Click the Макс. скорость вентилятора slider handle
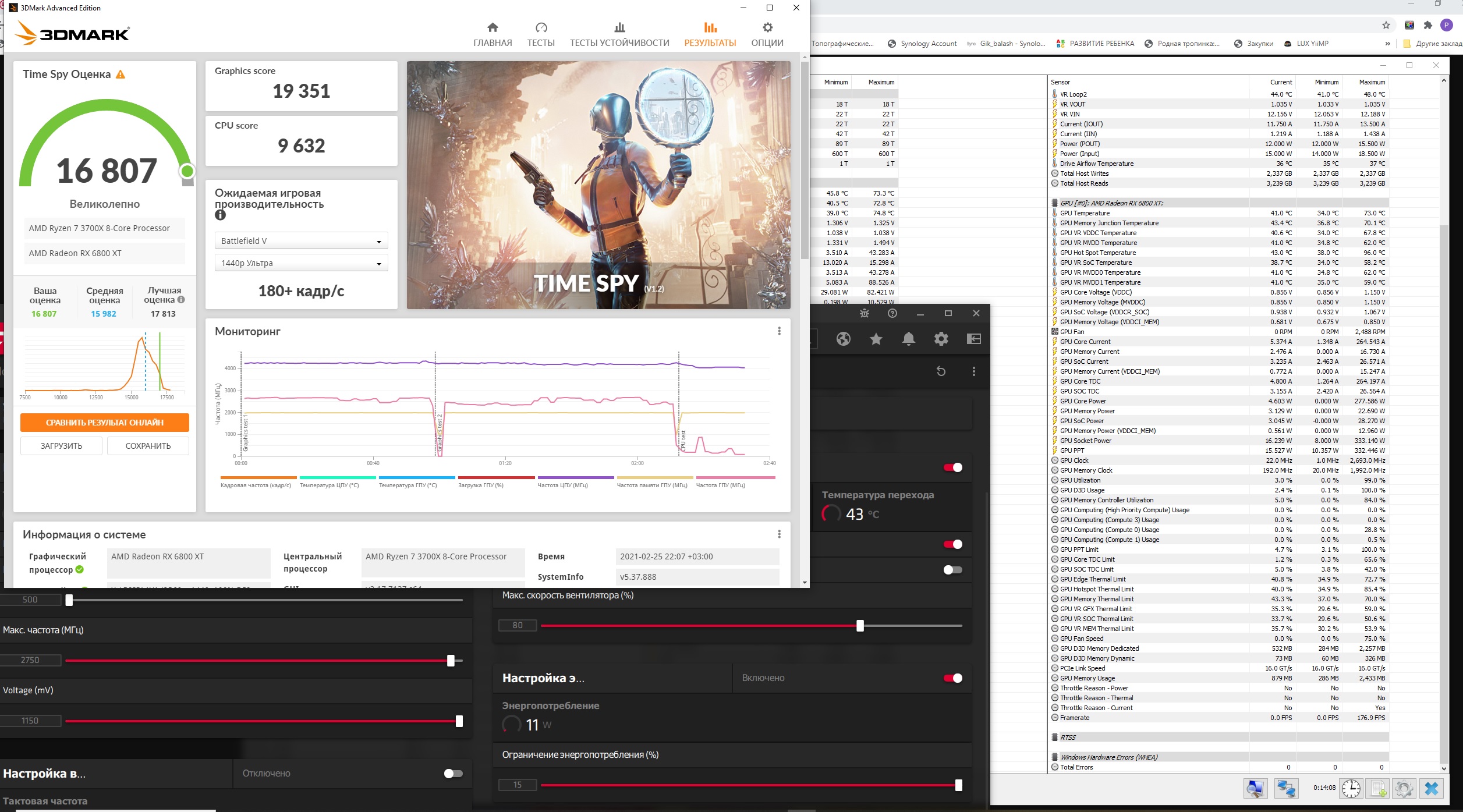This screenshot has height=812, width=1463. [x=860, y=626]
